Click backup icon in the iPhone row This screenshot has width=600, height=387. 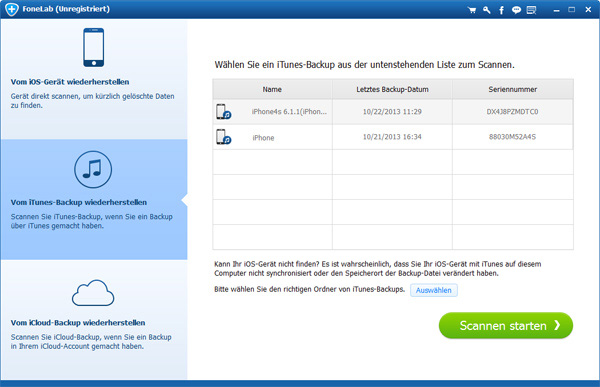(223, 137)
